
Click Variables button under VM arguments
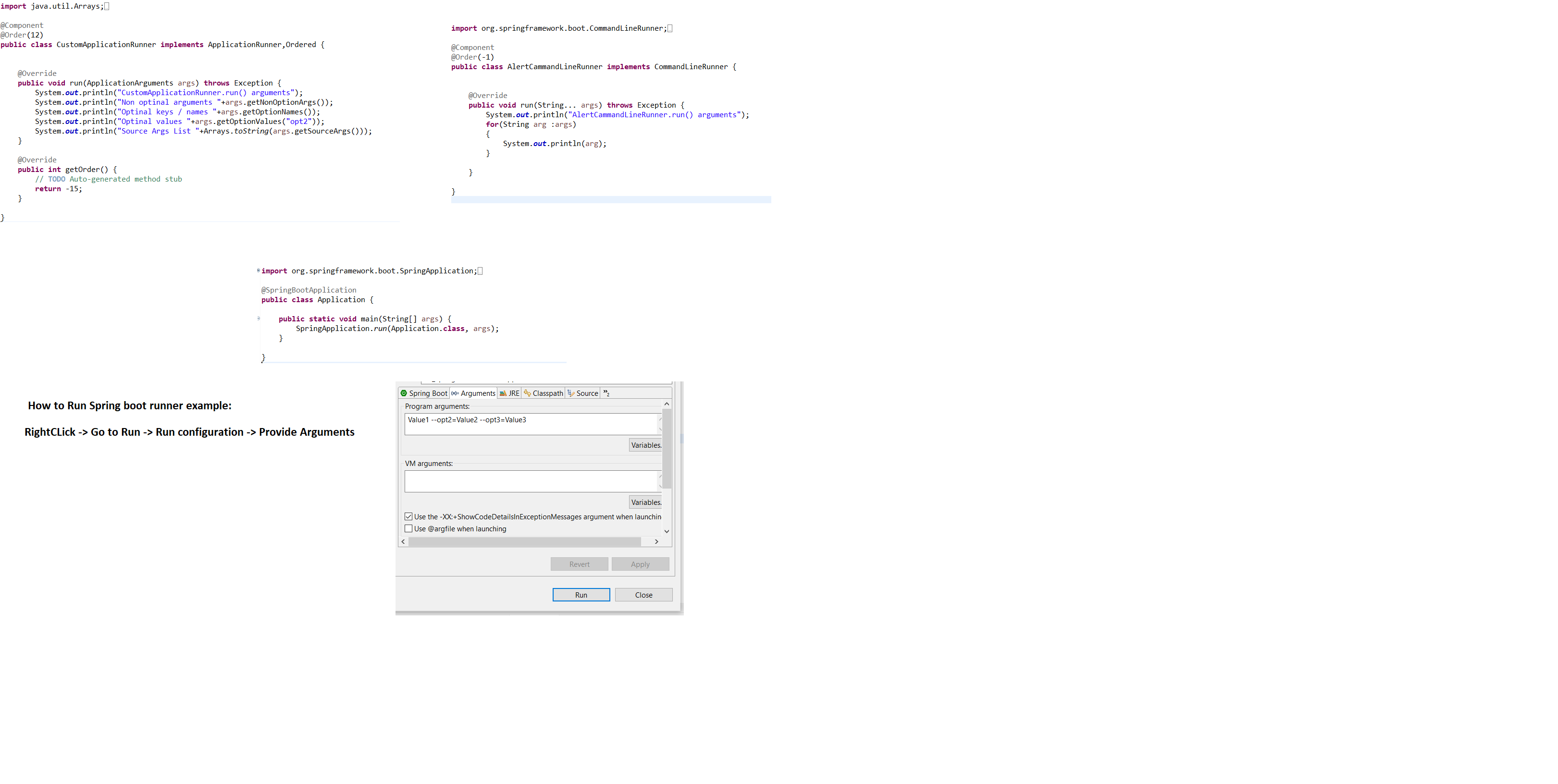(645, 502)
